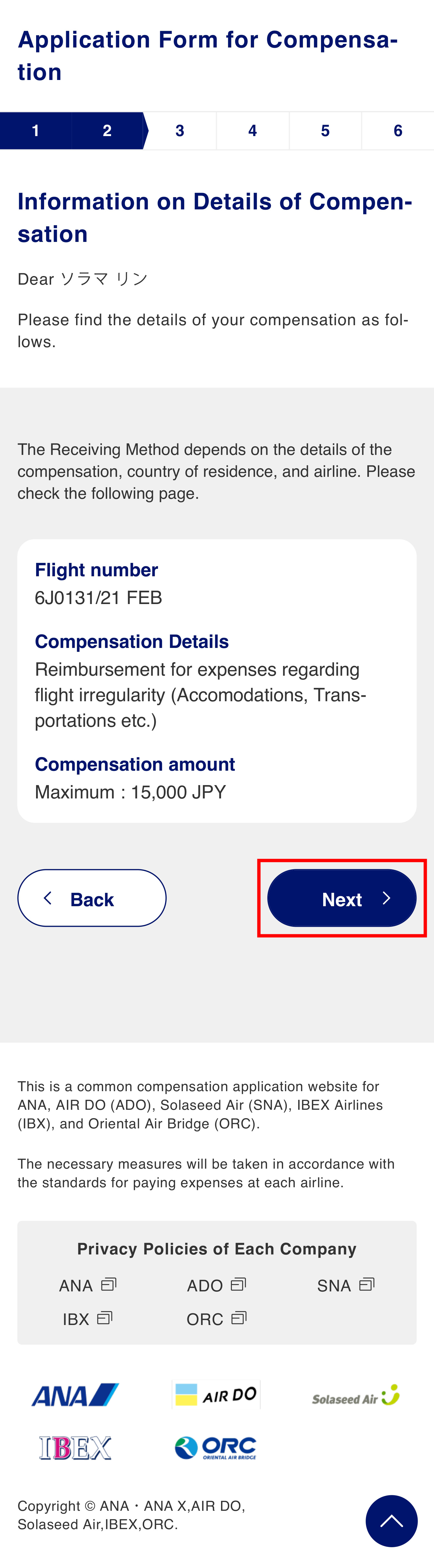
Task: Click the Next button
Action: pos(342,898)
